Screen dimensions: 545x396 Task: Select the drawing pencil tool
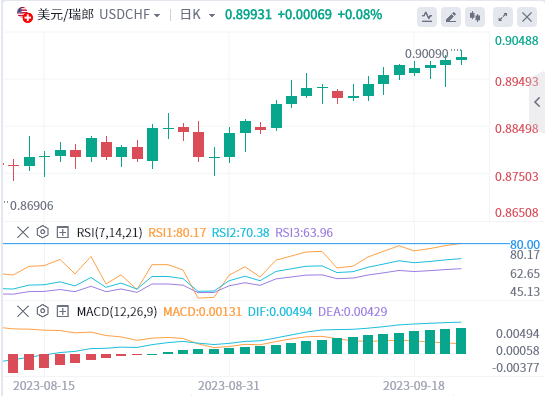[x=451, y=17]
